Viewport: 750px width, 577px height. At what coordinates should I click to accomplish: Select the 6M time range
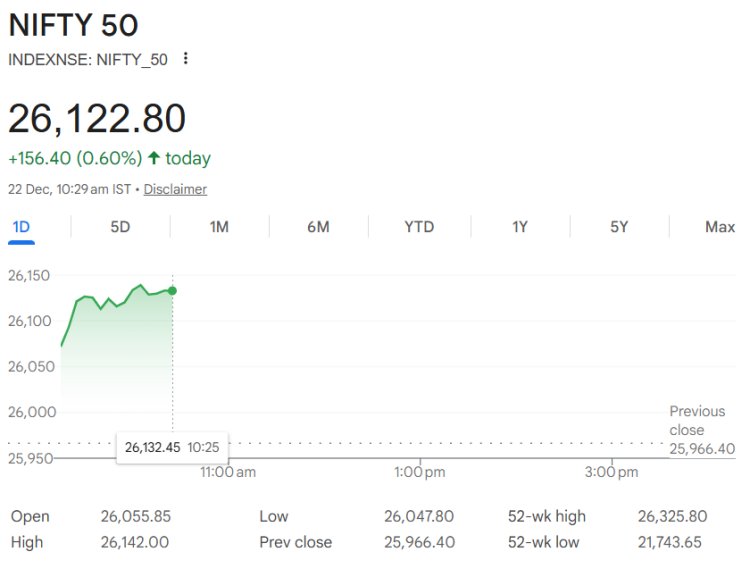[318, 227]
